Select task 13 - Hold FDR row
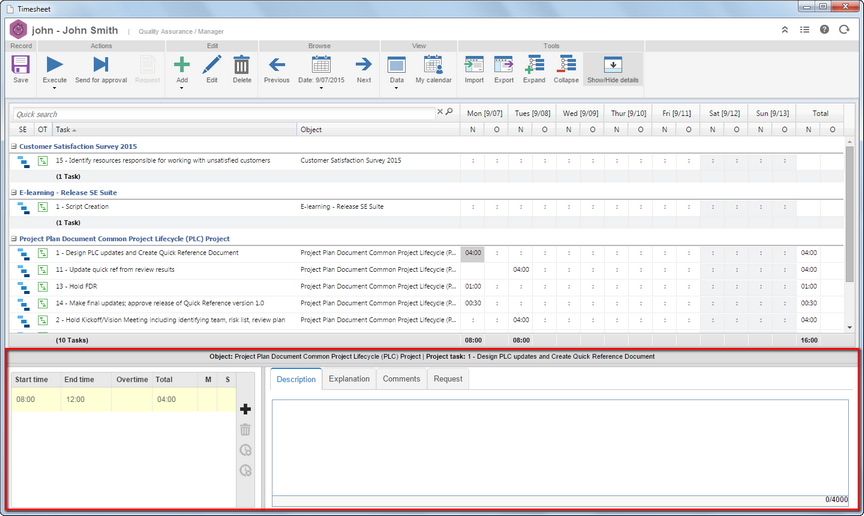 coord(427,287)
